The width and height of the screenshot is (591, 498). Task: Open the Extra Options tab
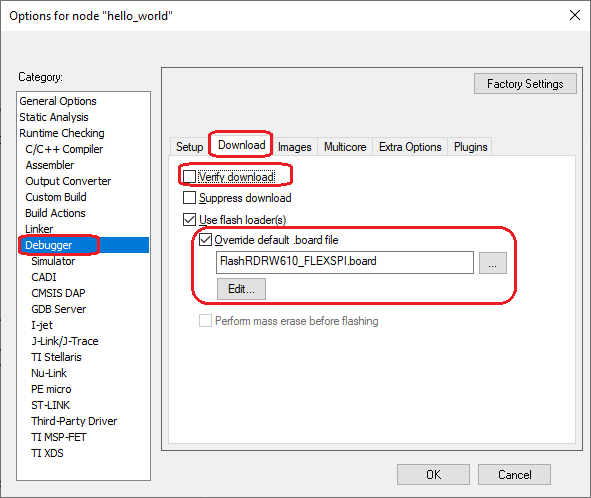(x=410, y=147)
